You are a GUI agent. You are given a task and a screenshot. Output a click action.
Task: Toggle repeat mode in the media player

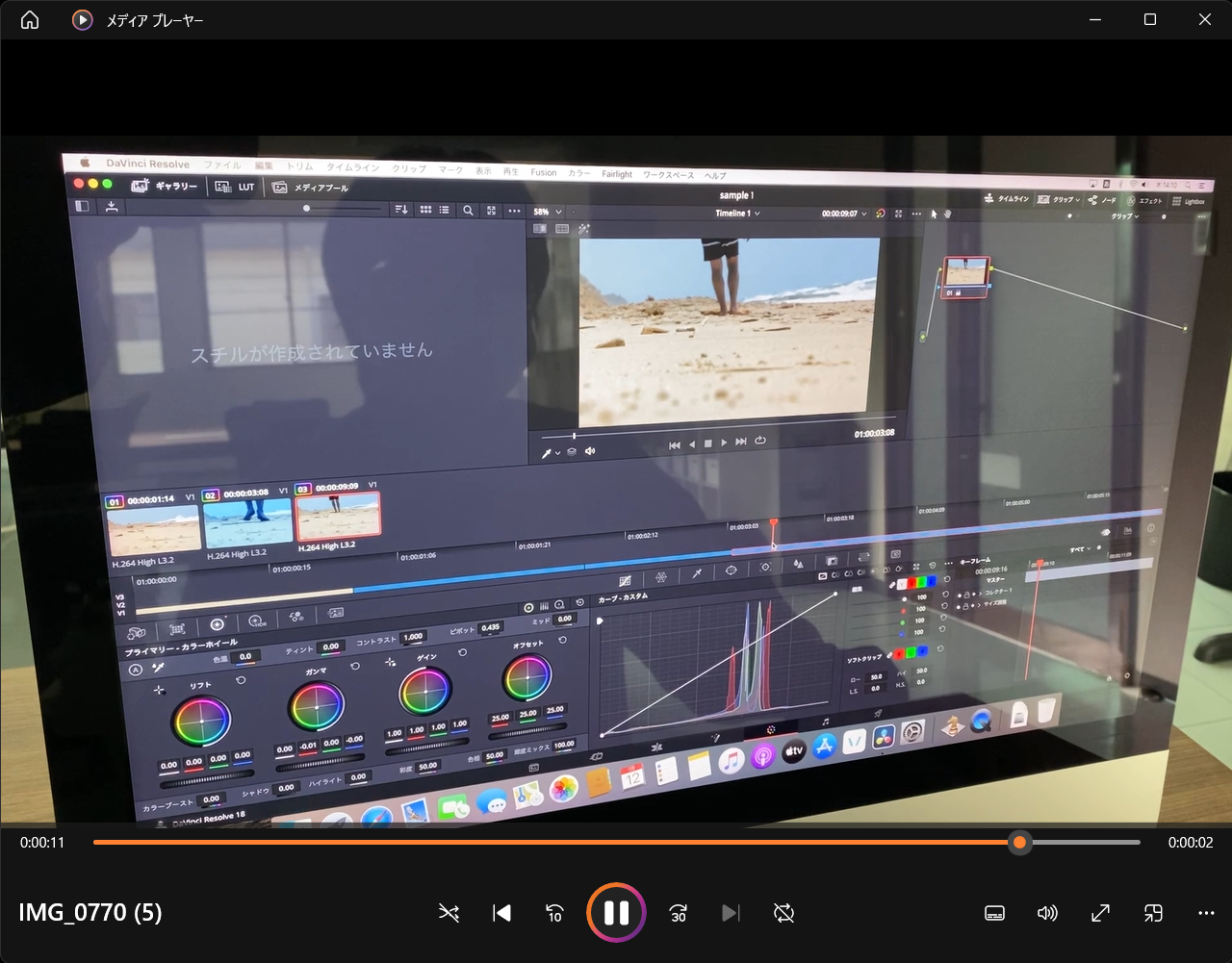click(783, 913)
